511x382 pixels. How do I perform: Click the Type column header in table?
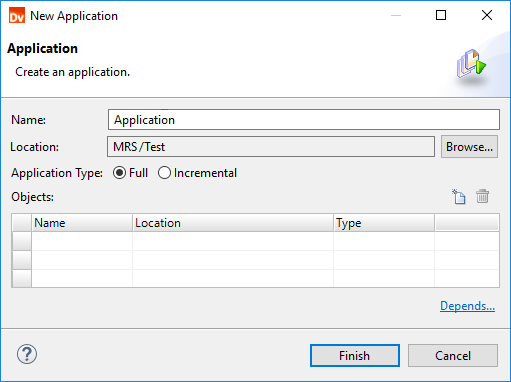(384, 223)
